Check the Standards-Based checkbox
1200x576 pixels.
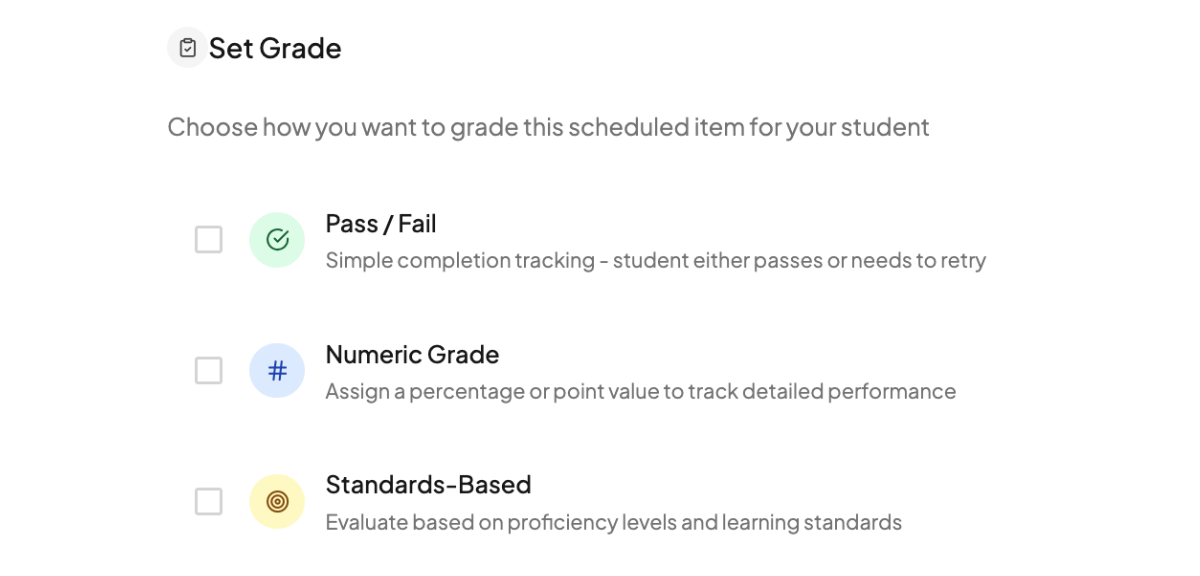pyautogui.click(x=208, y=502)
